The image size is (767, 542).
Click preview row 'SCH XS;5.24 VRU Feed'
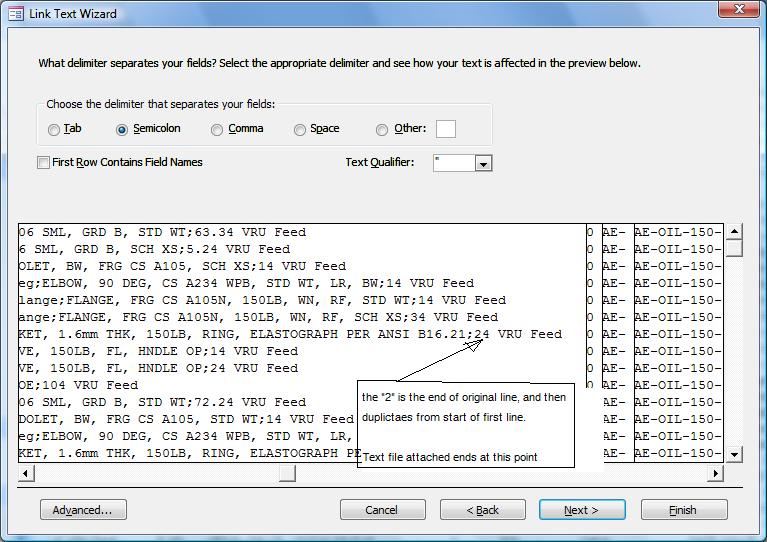click(155, 249)
